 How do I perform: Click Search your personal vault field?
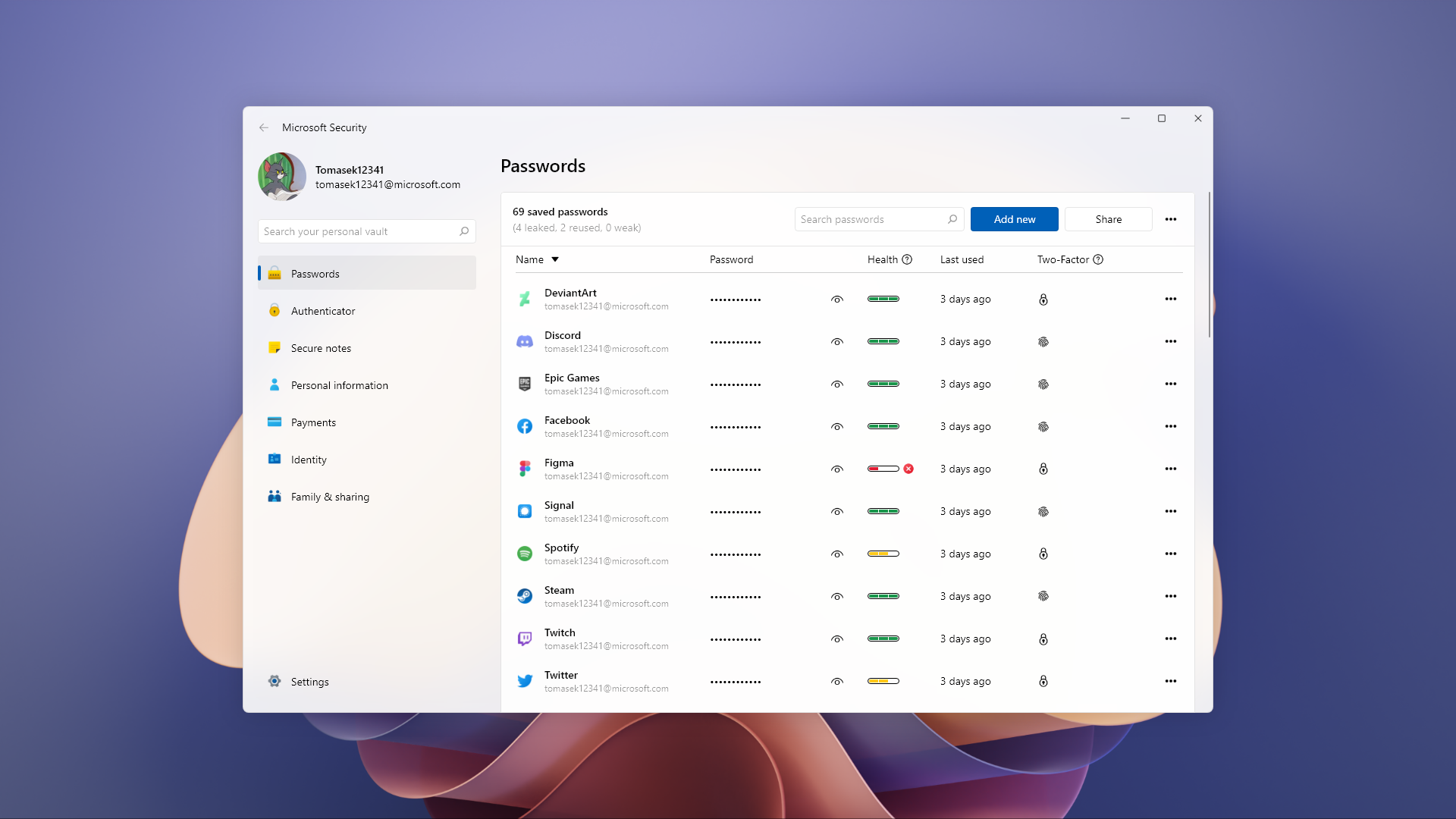(x=367, y=231)
